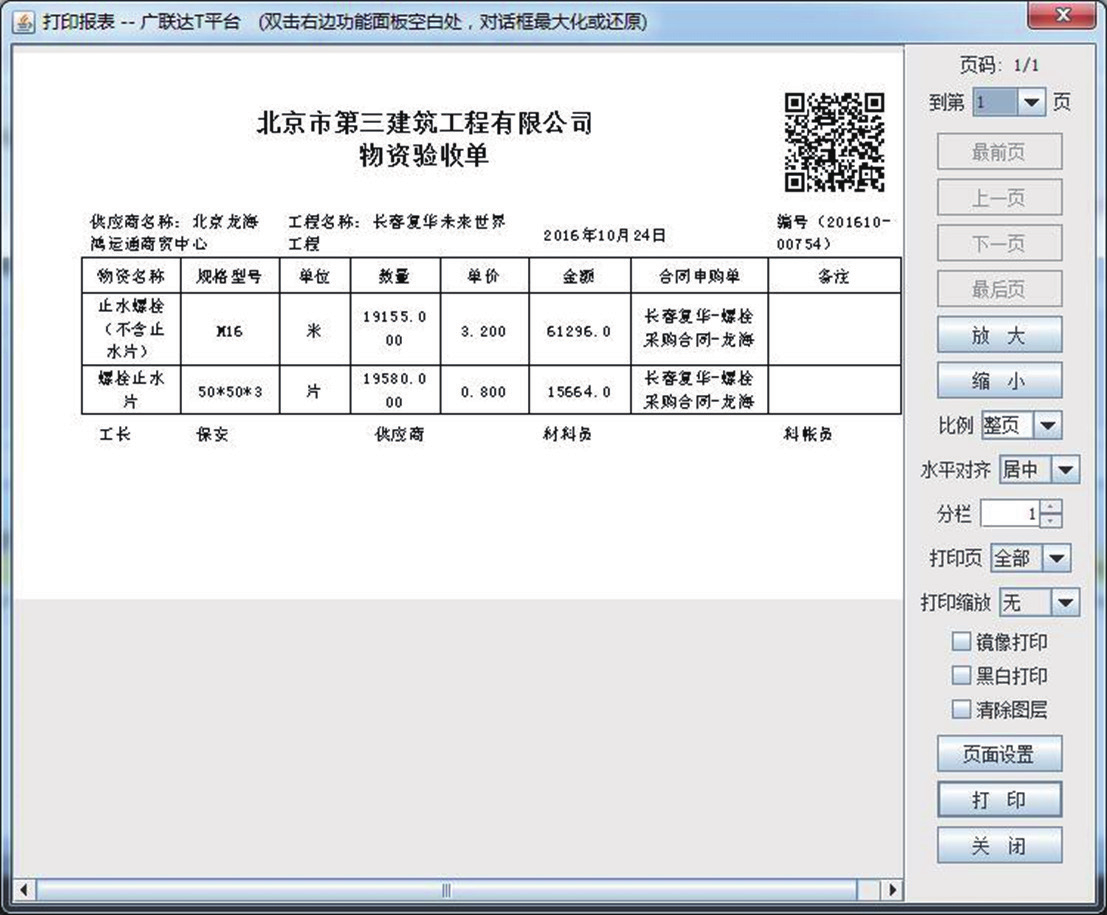Increase the 分栏 column count with up arrow
This screenshot has height=915, width=1107.
(x=1050, y=508)
